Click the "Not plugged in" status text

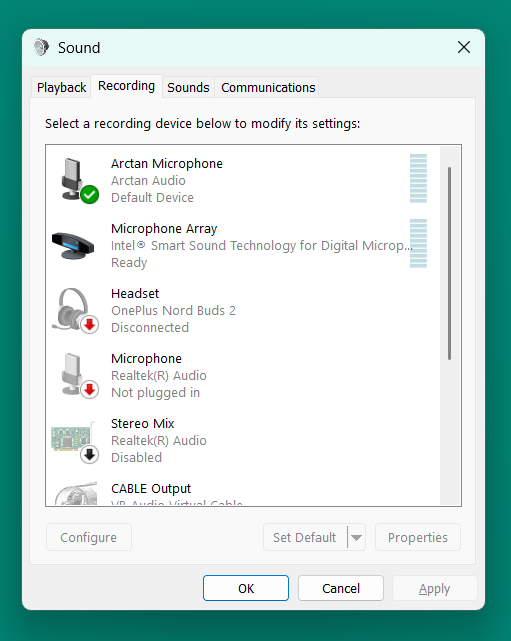pos(155,392)
